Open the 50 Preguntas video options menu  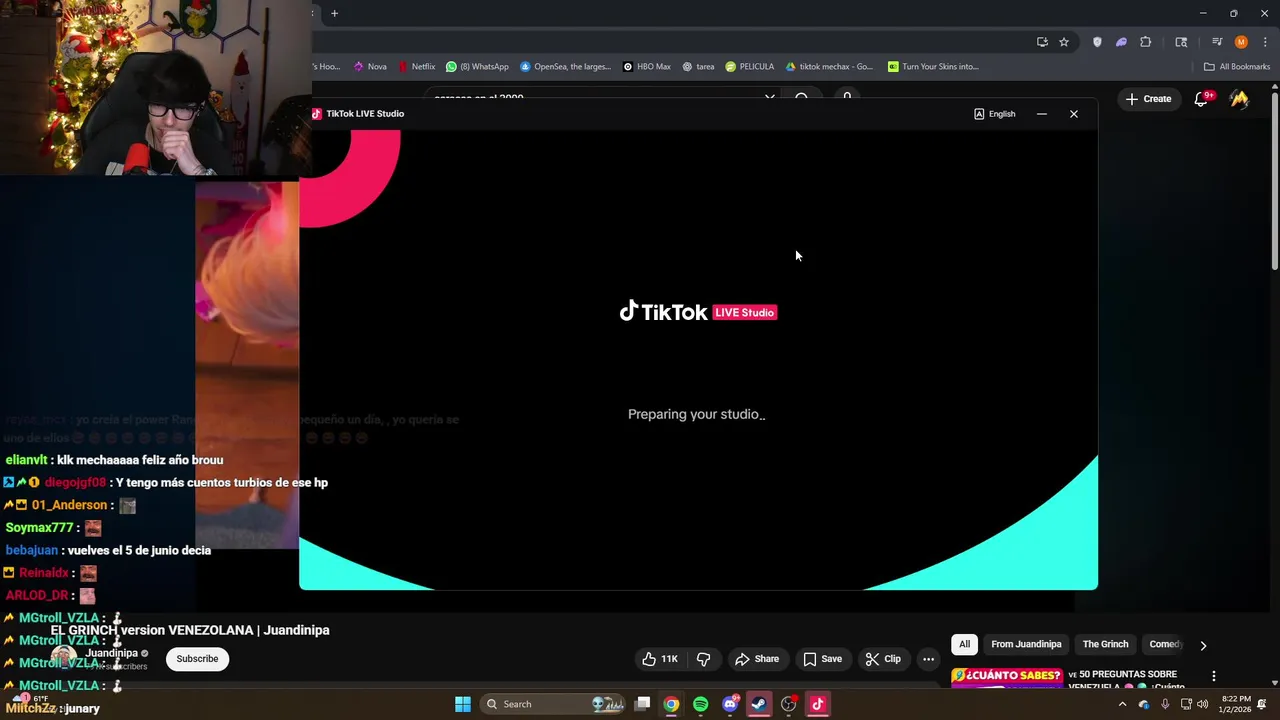[x=1214, y=677]
